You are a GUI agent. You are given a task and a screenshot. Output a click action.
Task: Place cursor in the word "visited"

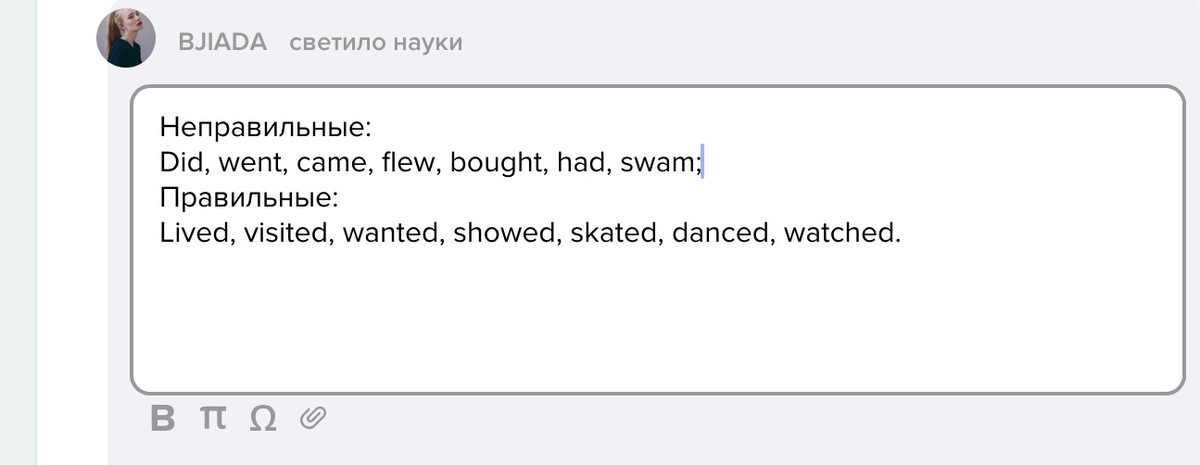(285, 233)
